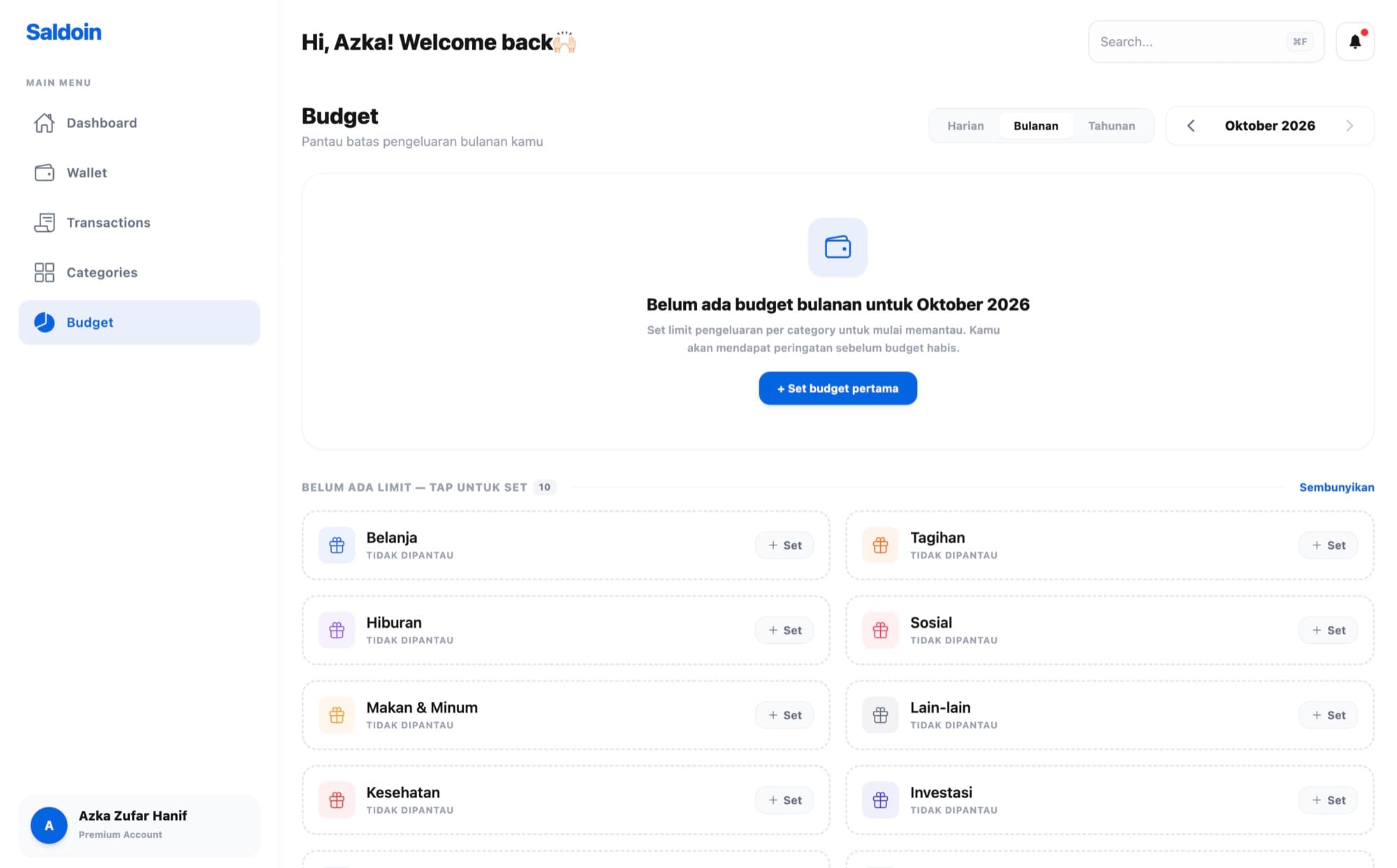Click the Wallet icon in sidebar
The height and width of the screenshot is (868, 1397).
[44, 172]
